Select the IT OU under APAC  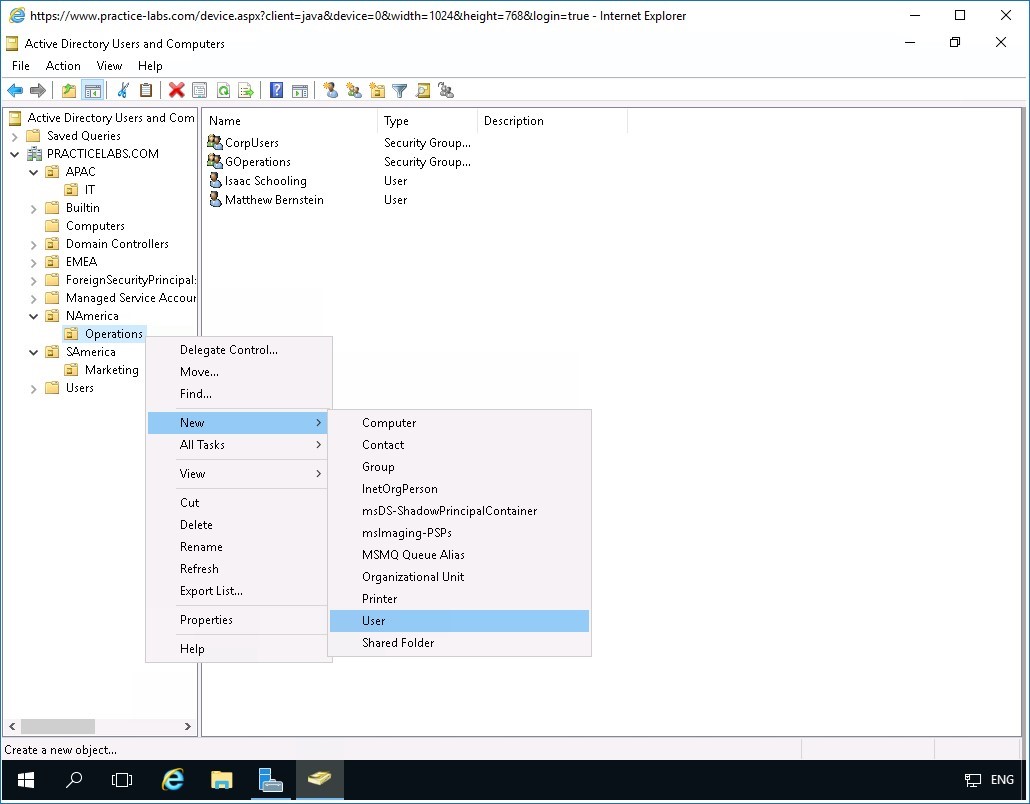pos(89,190)
